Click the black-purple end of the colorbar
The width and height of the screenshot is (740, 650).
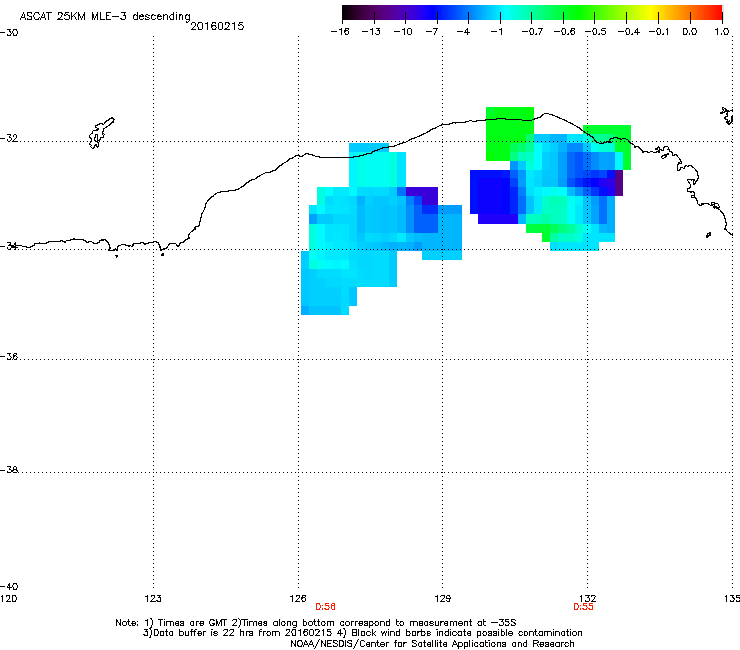pyautogui.click(x=352, y=13)
